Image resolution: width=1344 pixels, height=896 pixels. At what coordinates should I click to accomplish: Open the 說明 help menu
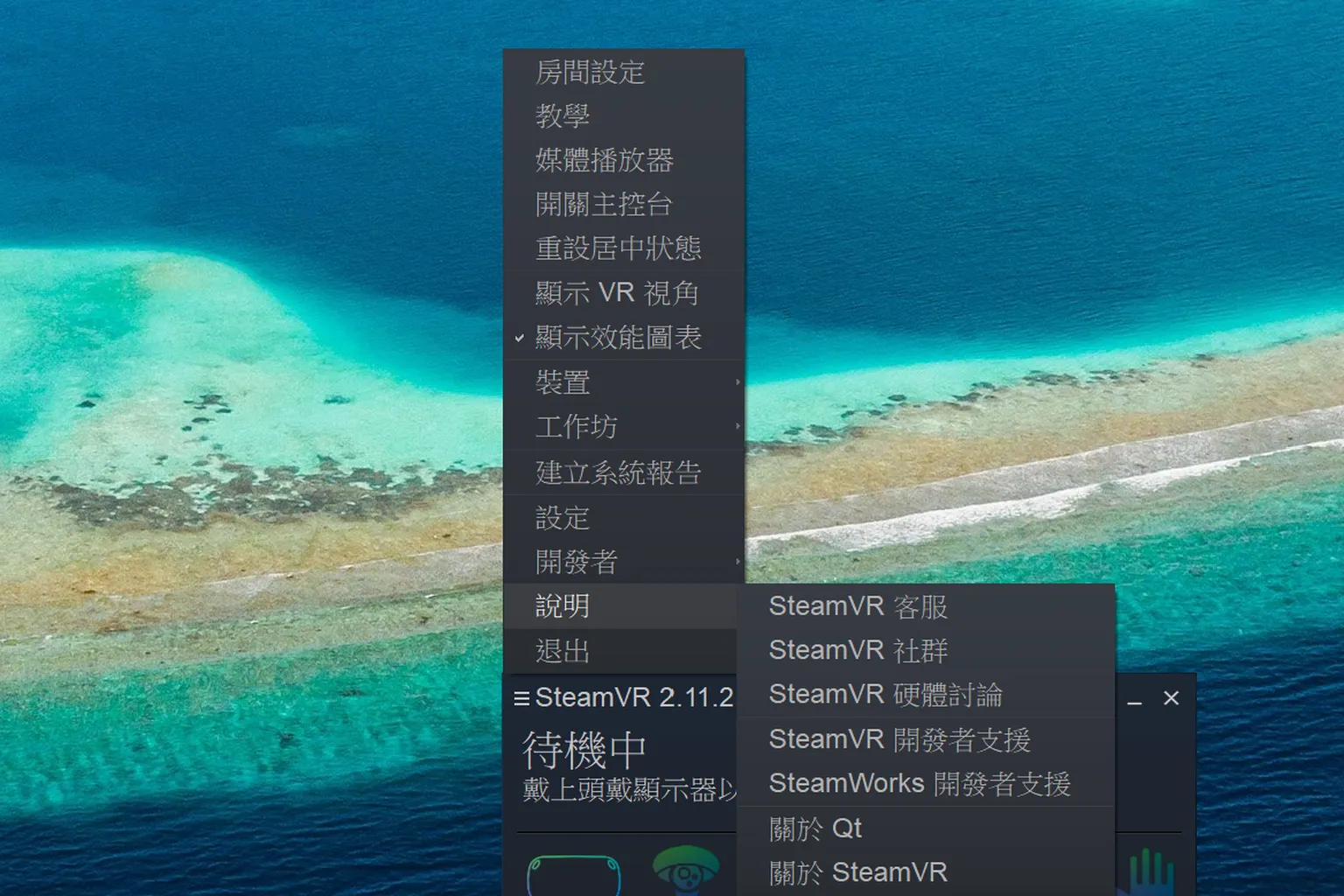(x=560, y=605)
